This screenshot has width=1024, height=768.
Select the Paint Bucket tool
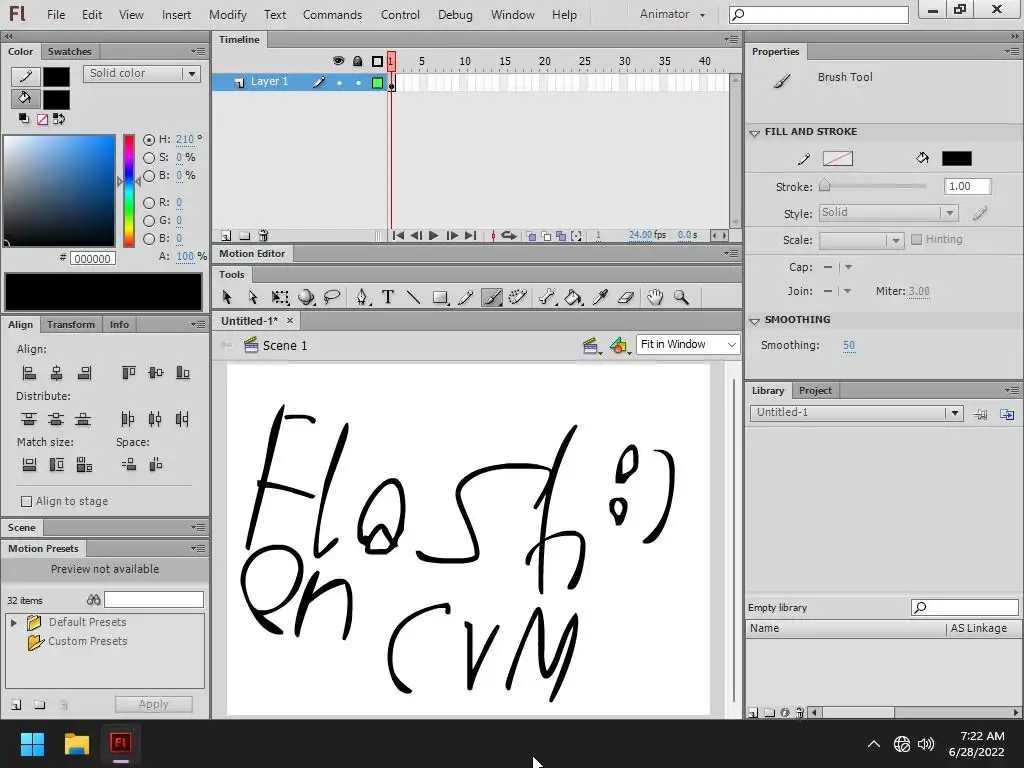(x=573, y=297)
